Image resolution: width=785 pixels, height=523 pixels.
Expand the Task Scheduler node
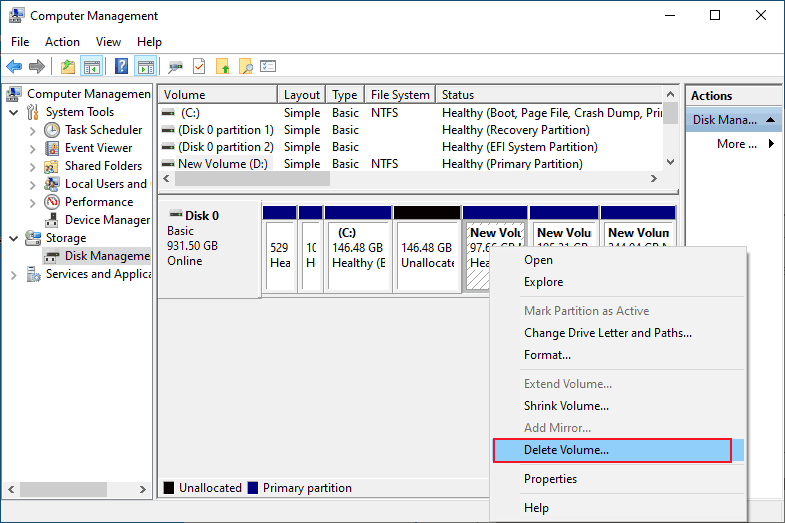[x=33, y=131]
